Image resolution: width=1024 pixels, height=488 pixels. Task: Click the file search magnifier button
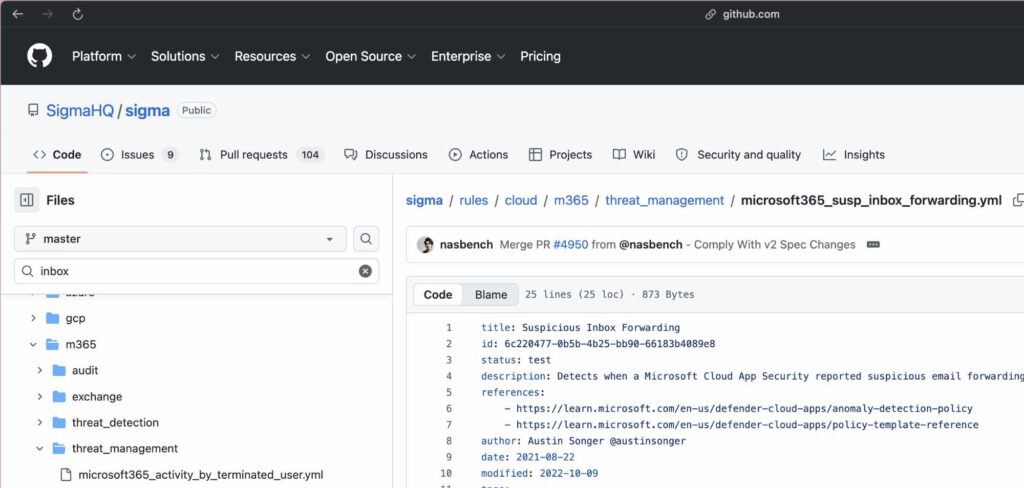[x=367, y=239]
